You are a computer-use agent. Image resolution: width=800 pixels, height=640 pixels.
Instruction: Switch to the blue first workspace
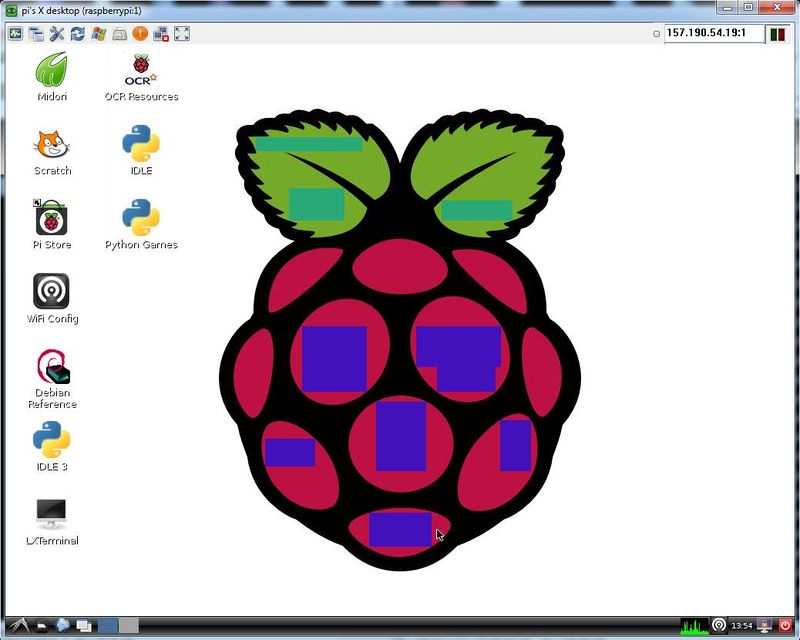click(x=108, y=626)
